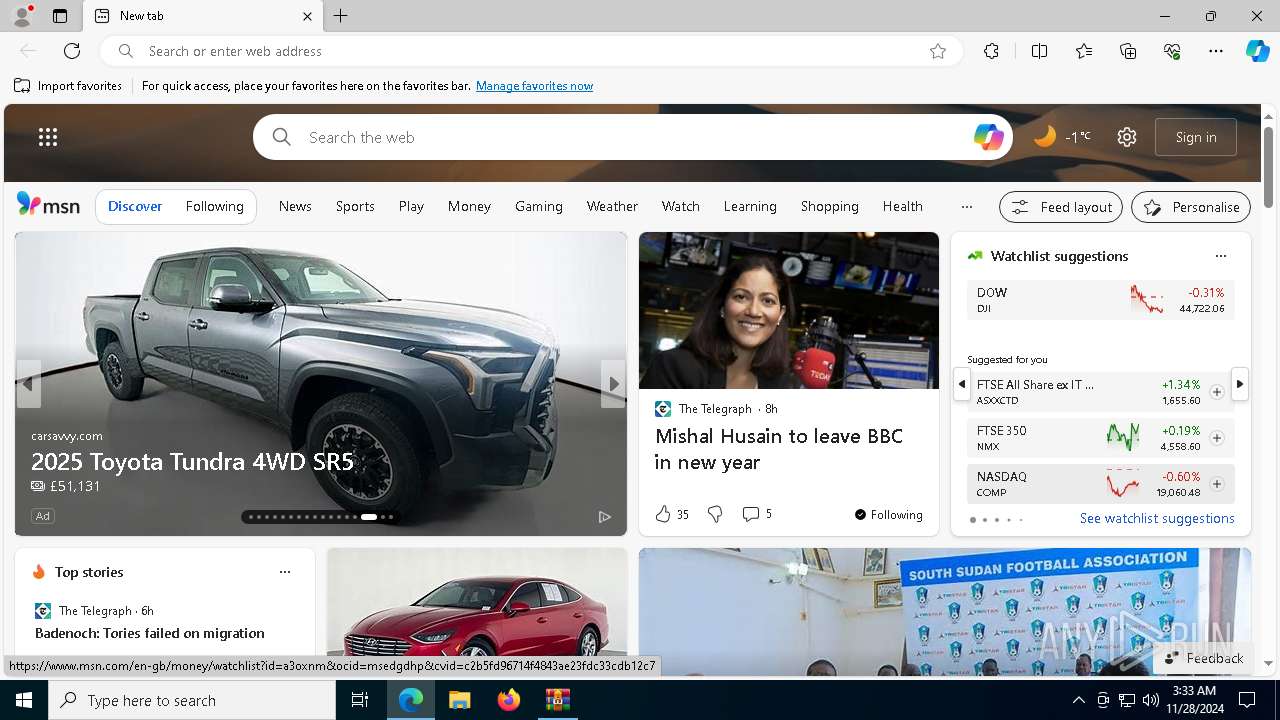Open the browser profile icon

coord(21,16)
